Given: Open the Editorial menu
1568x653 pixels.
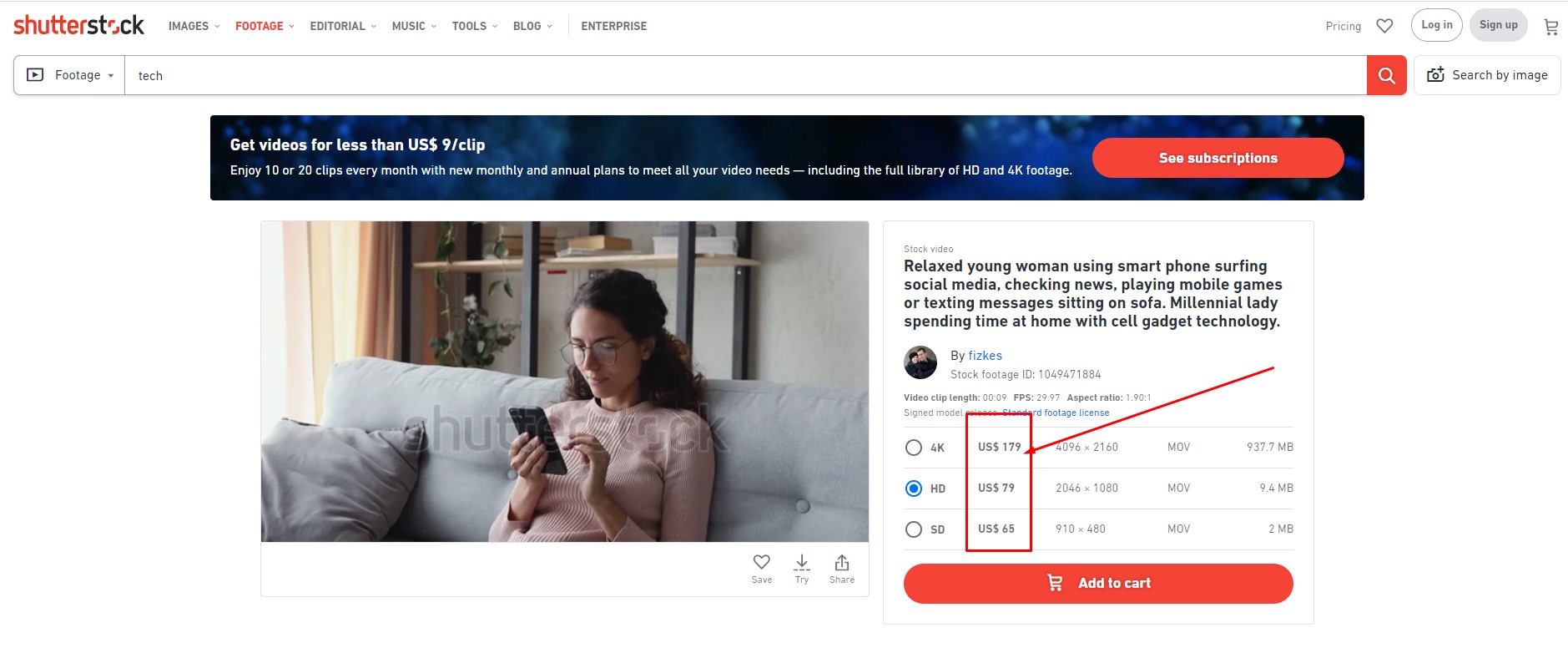Looking at the screenshot, I should [343, 26].
